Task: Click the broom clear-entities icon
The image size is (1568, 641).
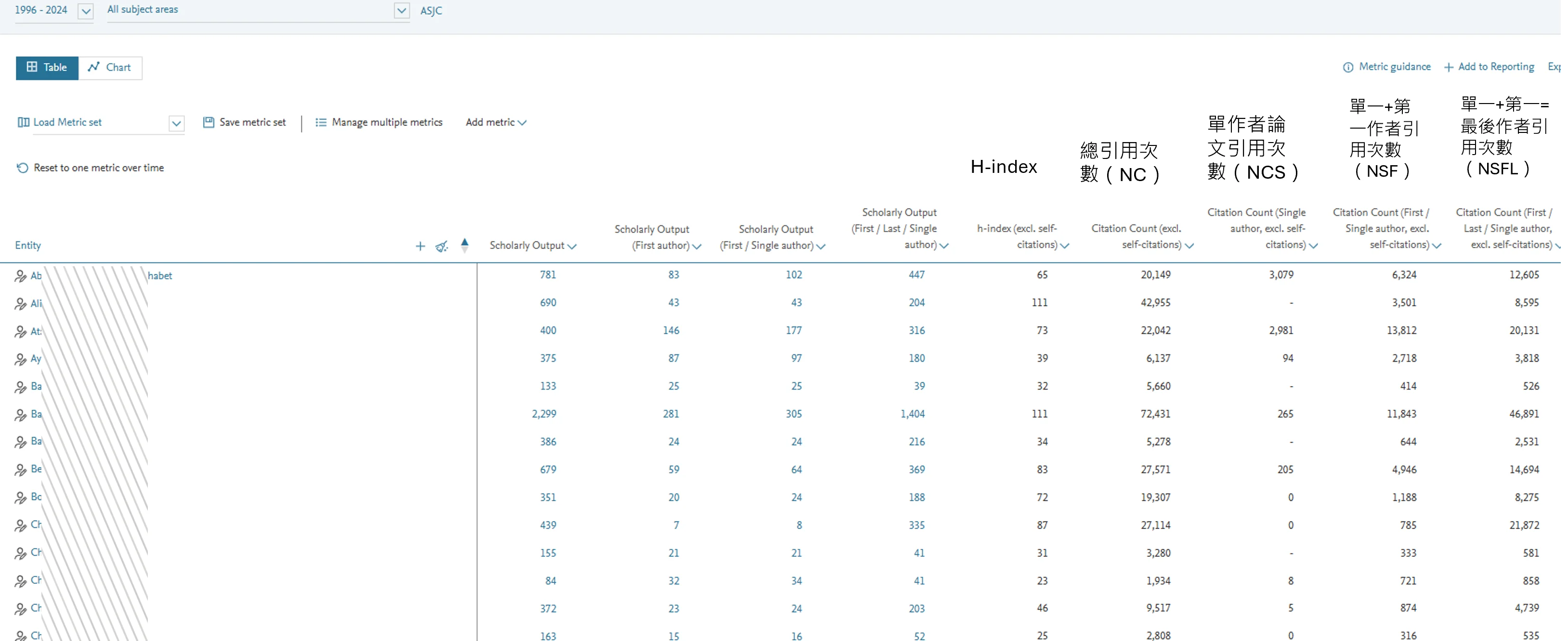Action: pos(442,246)
